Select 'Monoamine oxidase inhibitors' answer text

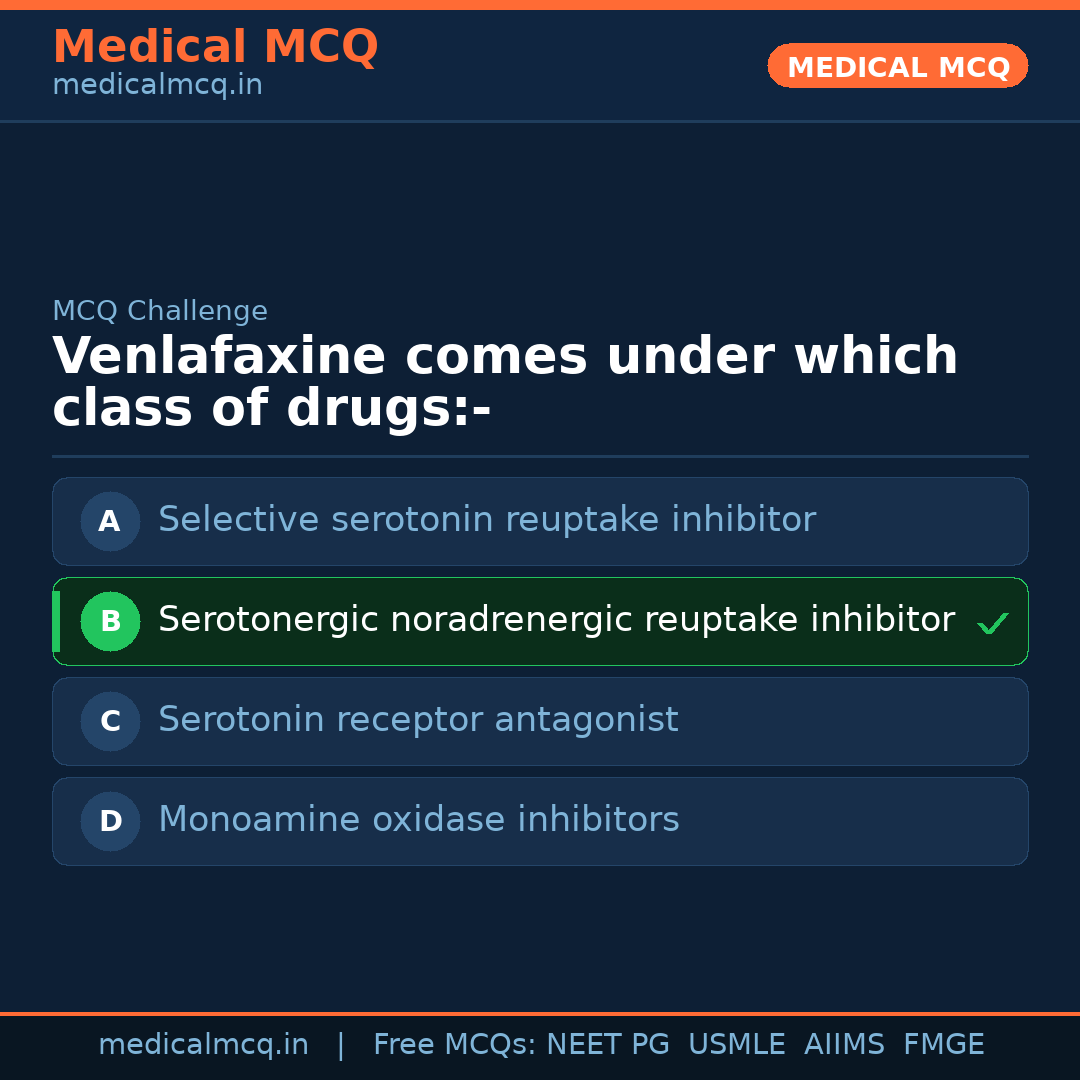(x=418, y=820)
